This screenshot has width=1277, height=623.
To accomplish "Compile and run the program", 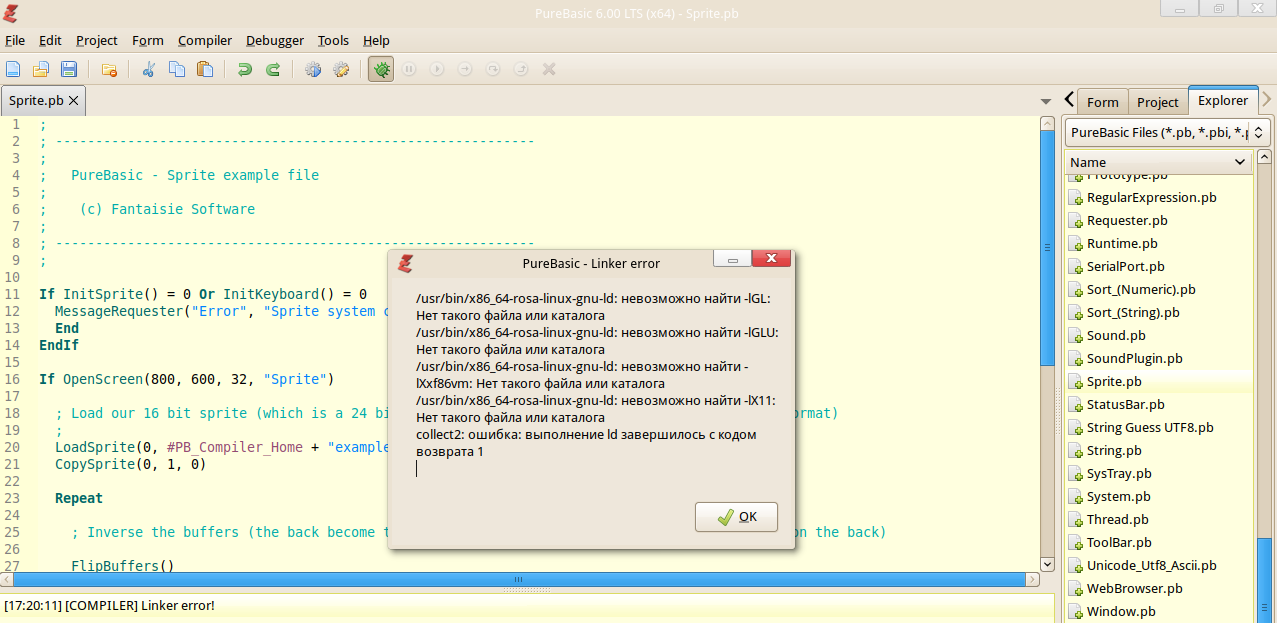I will (x=313, y=69).
